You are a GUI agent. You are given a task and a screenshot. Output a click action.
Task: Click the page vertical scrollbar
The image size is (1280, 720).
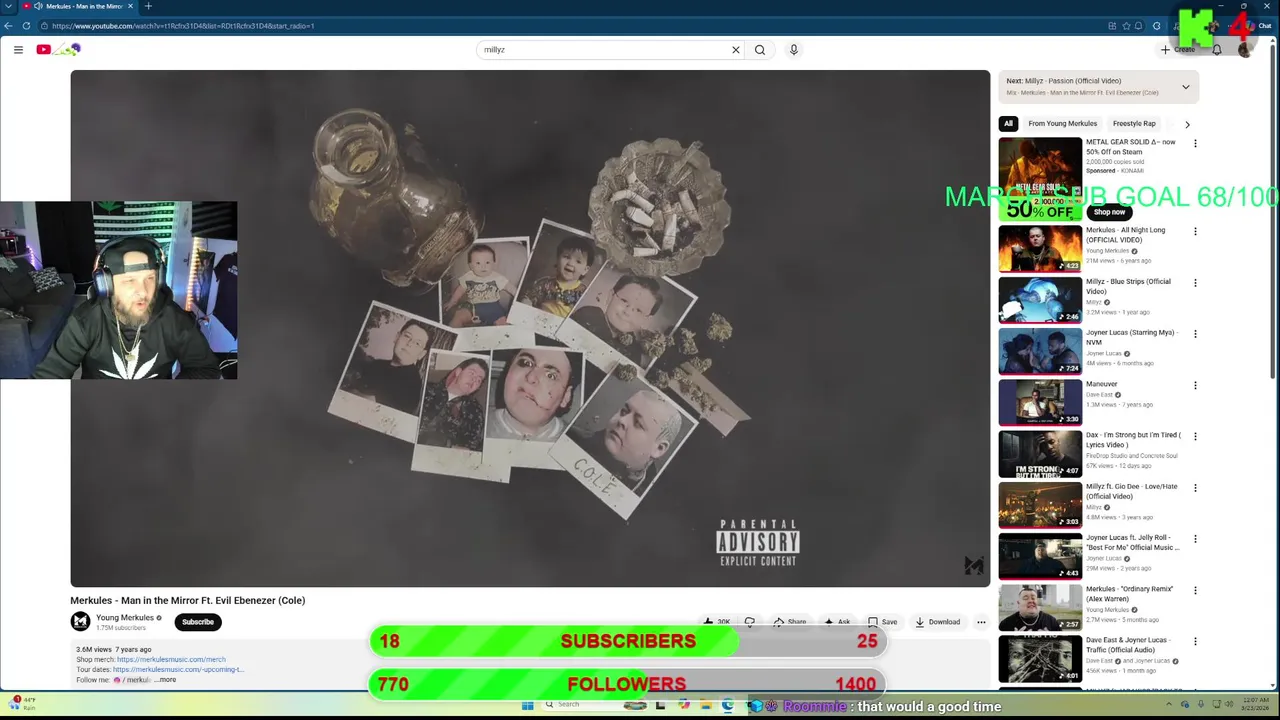click(x=1275, y=210)
